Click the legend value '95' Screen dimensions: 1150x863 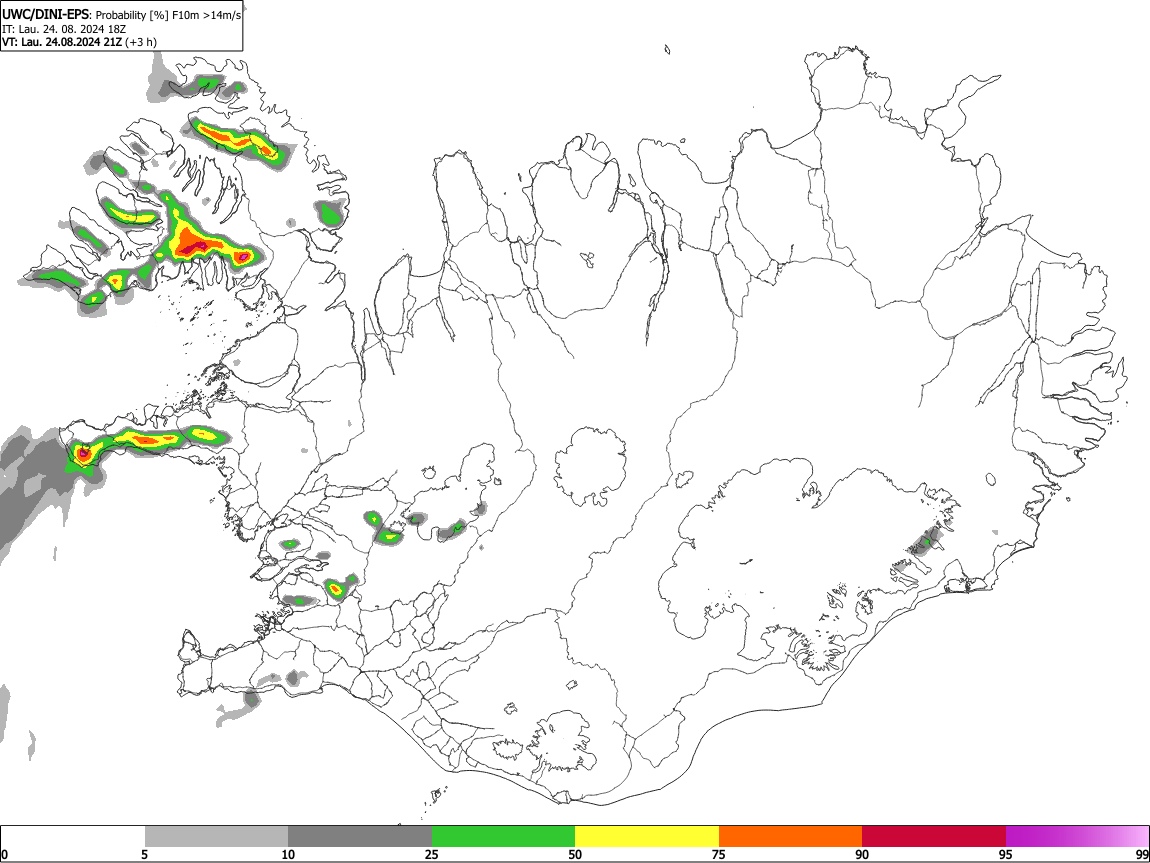(1006, 855)
